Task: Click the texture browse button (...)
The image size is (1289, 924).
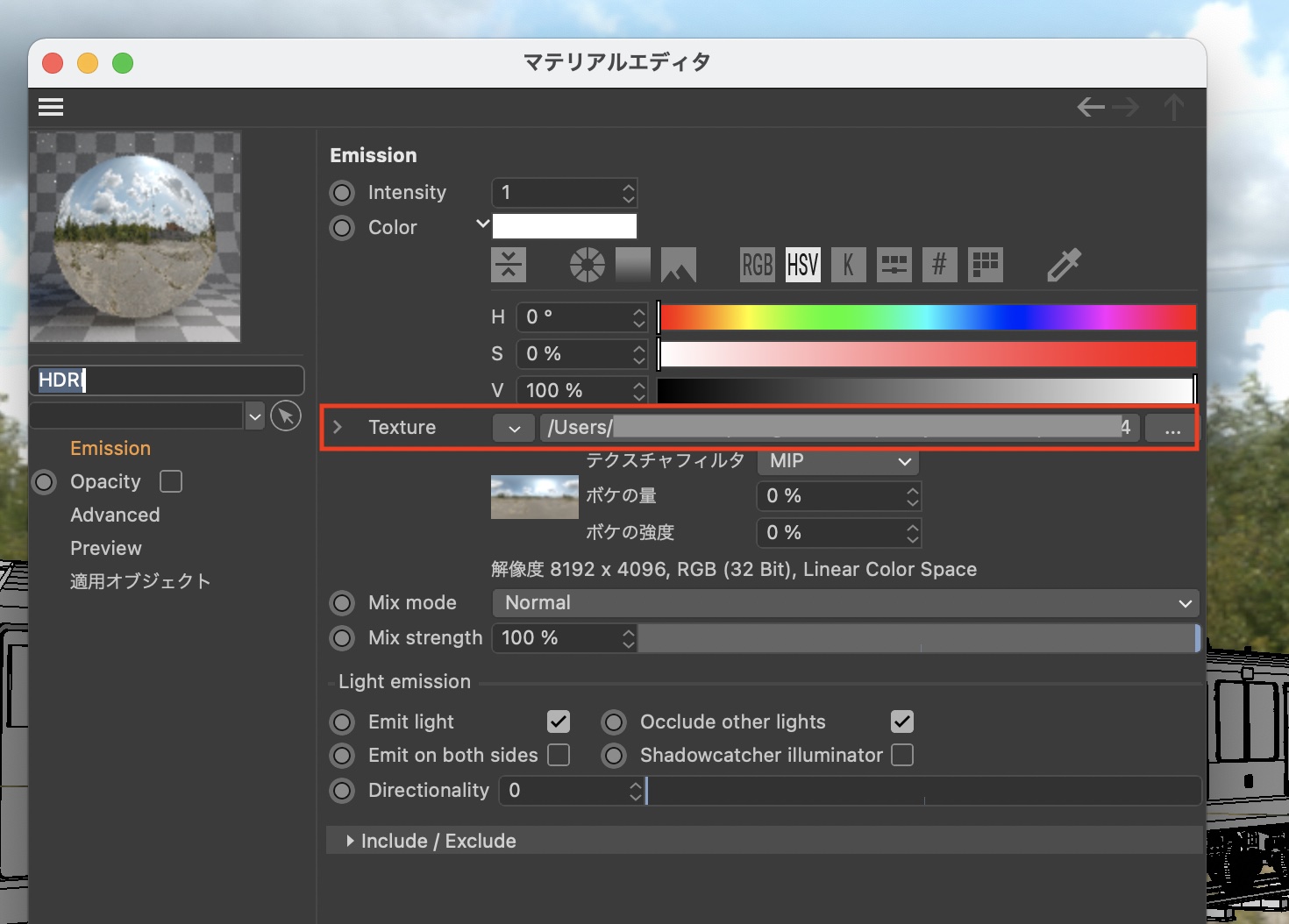Action: (x=1172, y=428)
